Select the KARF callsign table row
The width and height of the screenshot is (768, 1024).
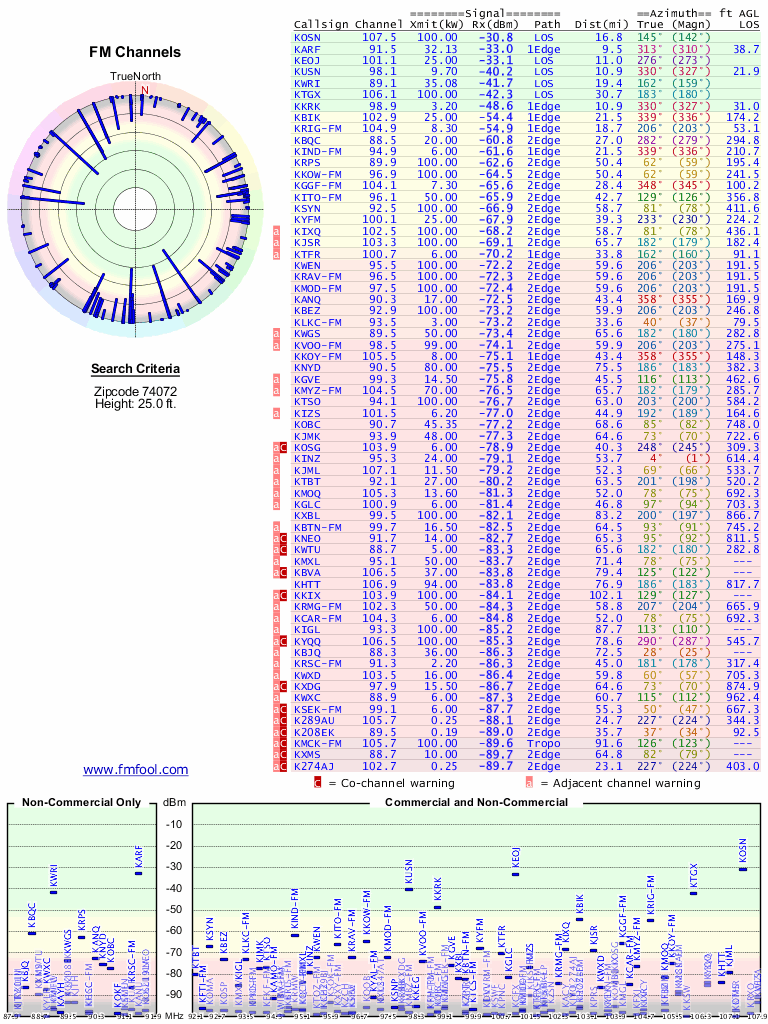pos(525,49)
